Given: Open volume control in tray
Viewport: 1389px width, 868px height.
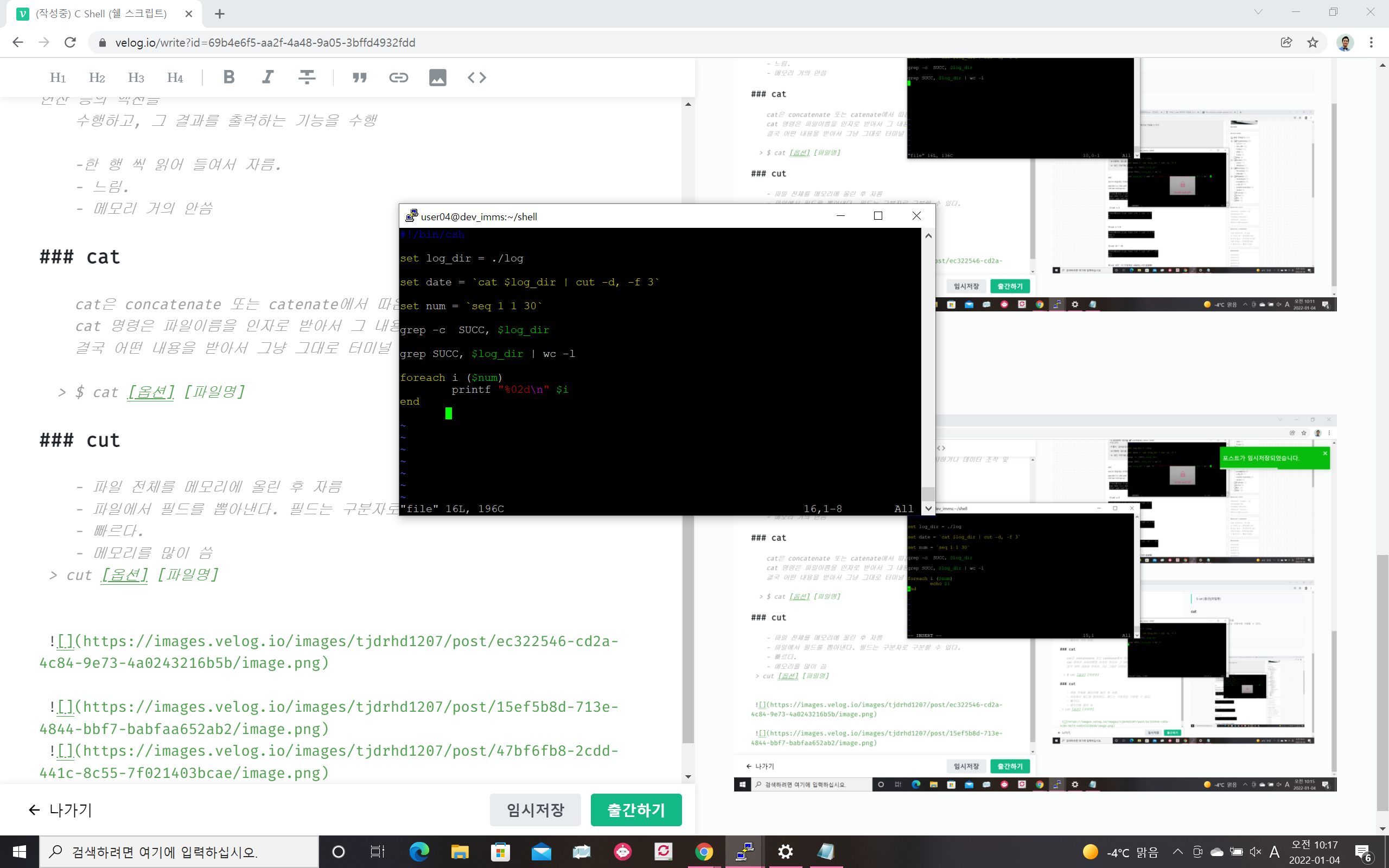Looking at the screenshot, I should coord(1256,852).
